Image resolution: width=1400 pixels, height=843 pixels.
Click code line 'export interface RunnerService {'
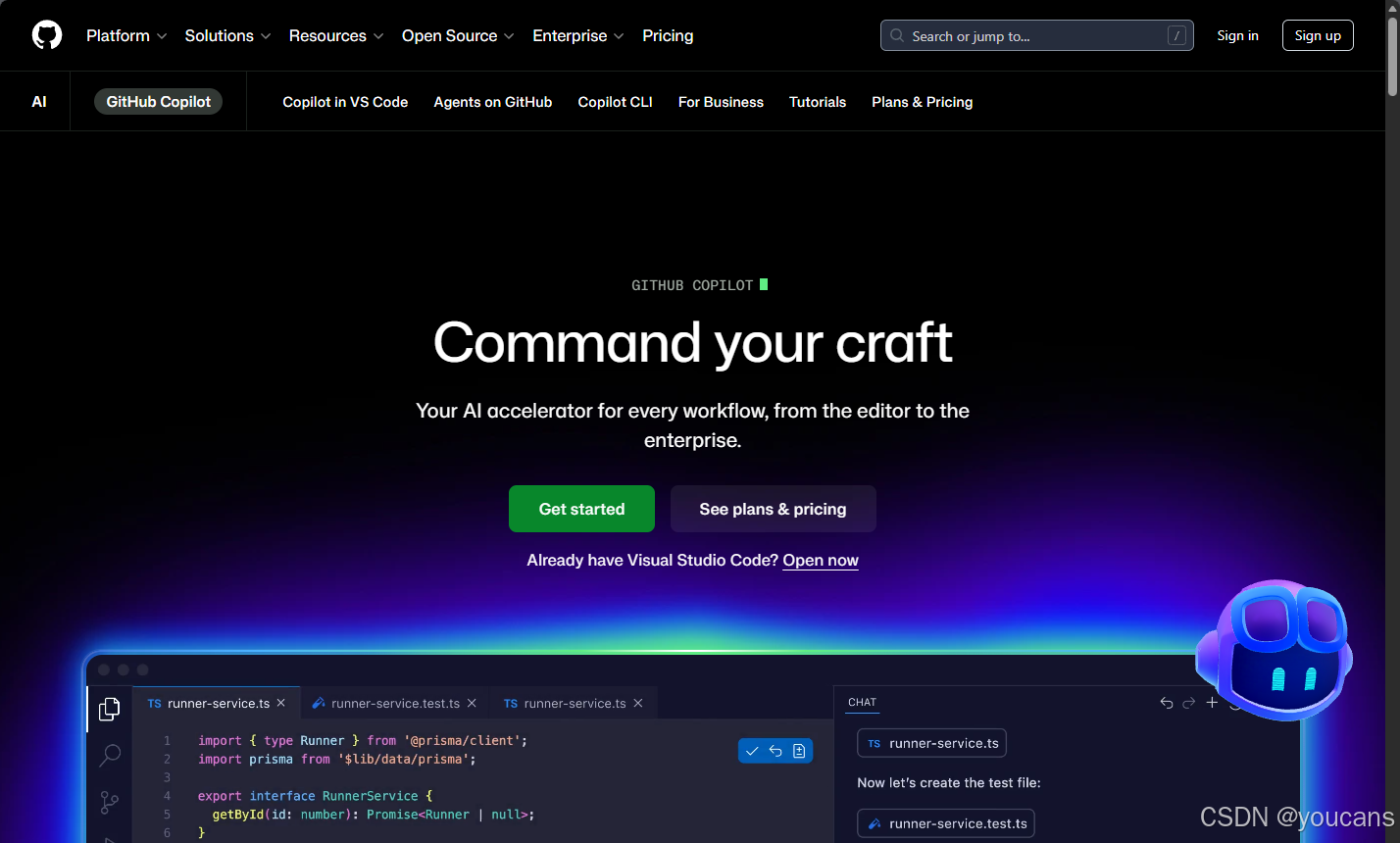tap(315, 796)
